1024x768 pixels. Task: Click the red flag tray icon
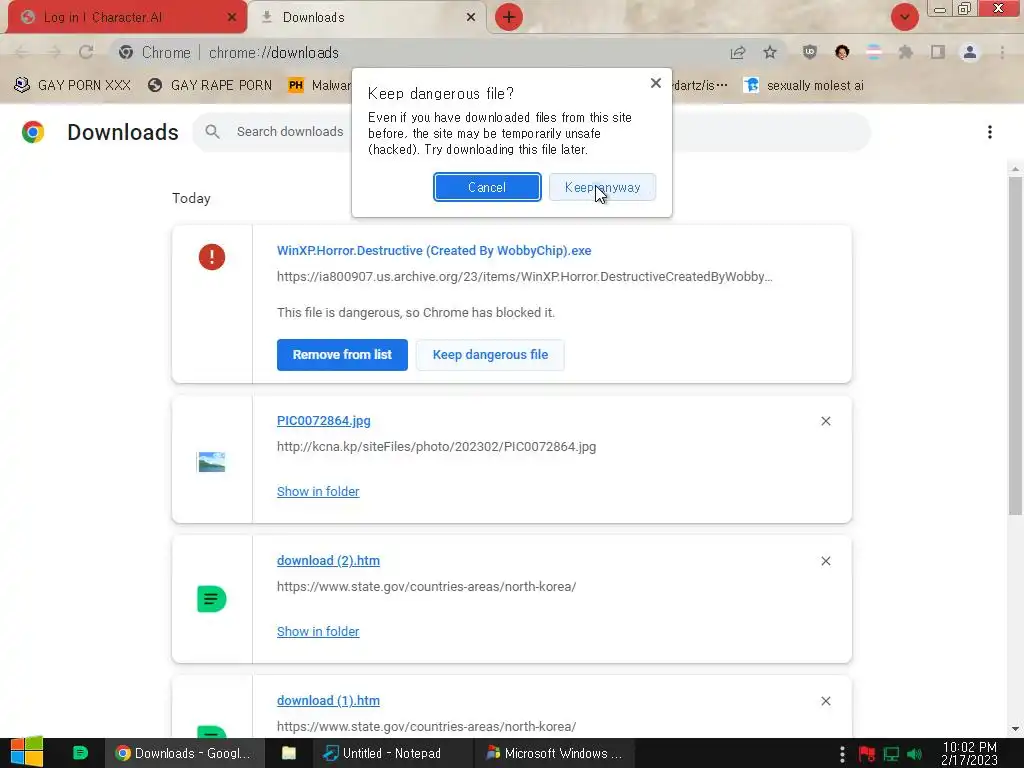[867, 754]
